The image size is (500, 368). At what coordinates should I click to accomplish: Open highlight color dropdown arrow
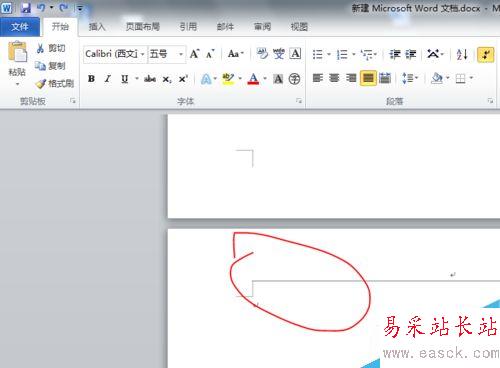point(240,79)
